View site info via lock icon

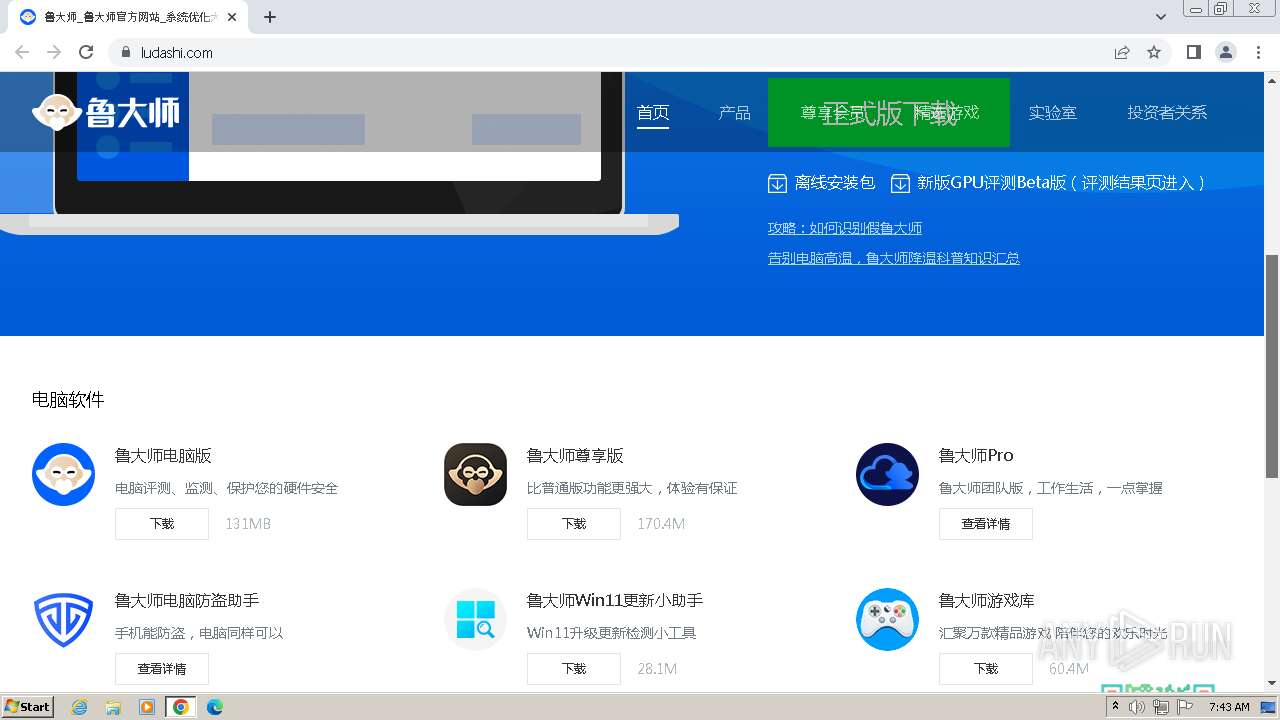pos(126,52)
